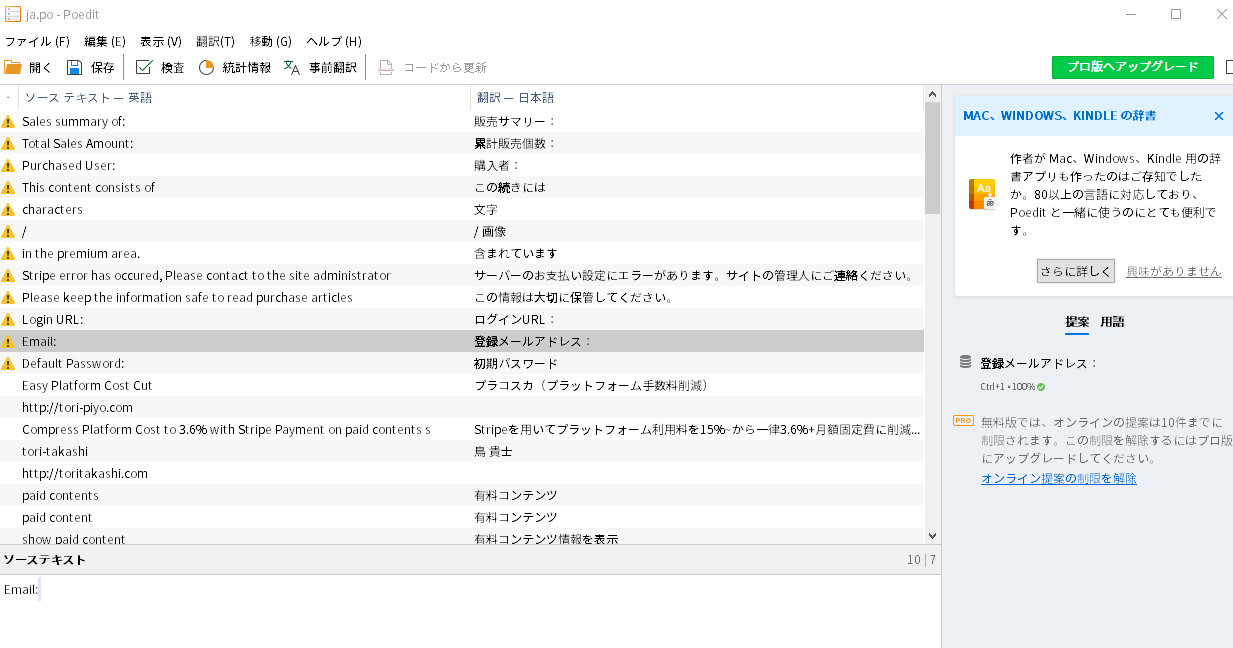The height and width of the screenshot is (648, 1233).
Task: Select the paid content row
Action: click(x=462, y=517)
